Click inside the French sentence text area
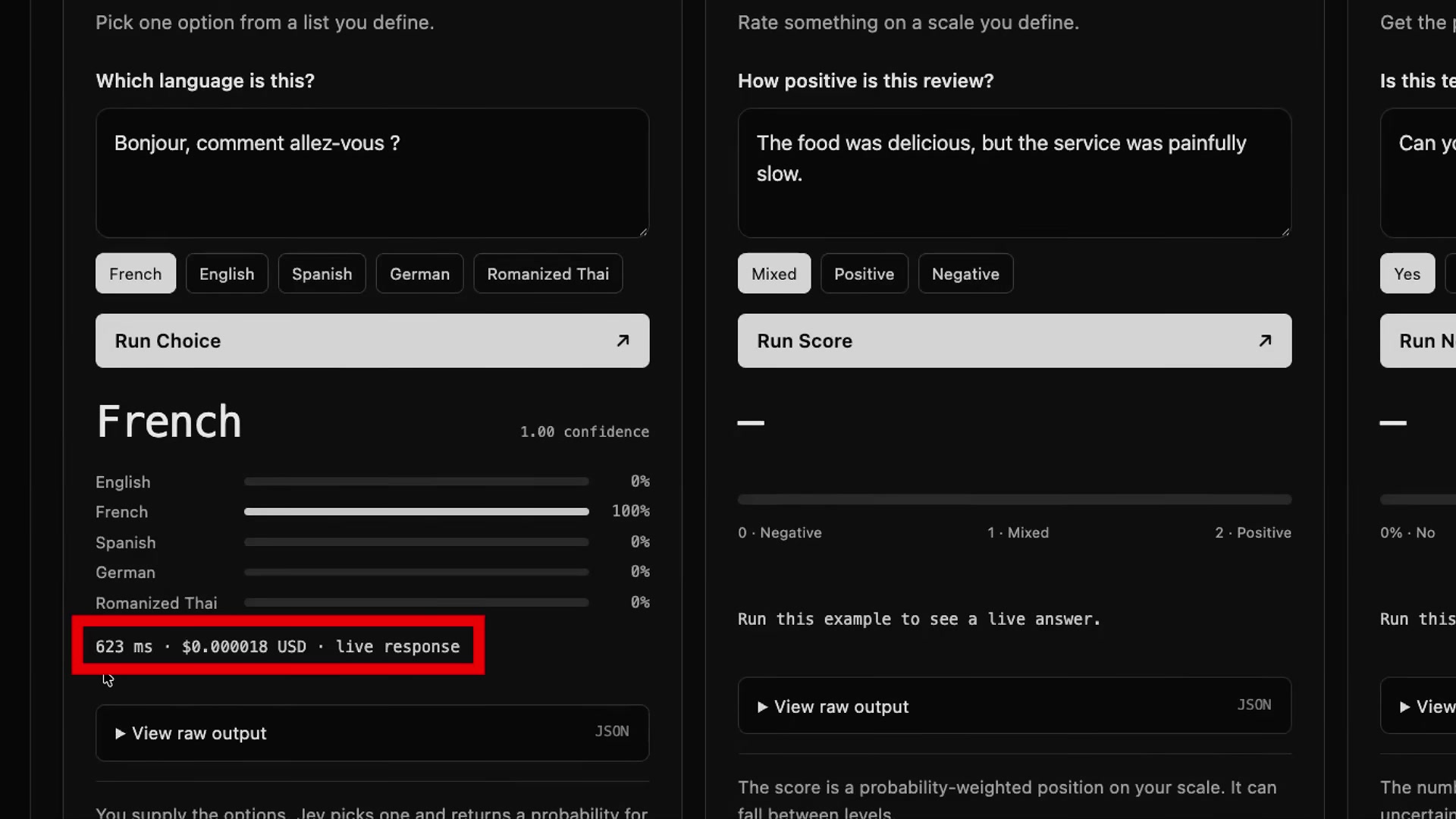The width and height of the screenshot is (1456, 819). (372, 173)
